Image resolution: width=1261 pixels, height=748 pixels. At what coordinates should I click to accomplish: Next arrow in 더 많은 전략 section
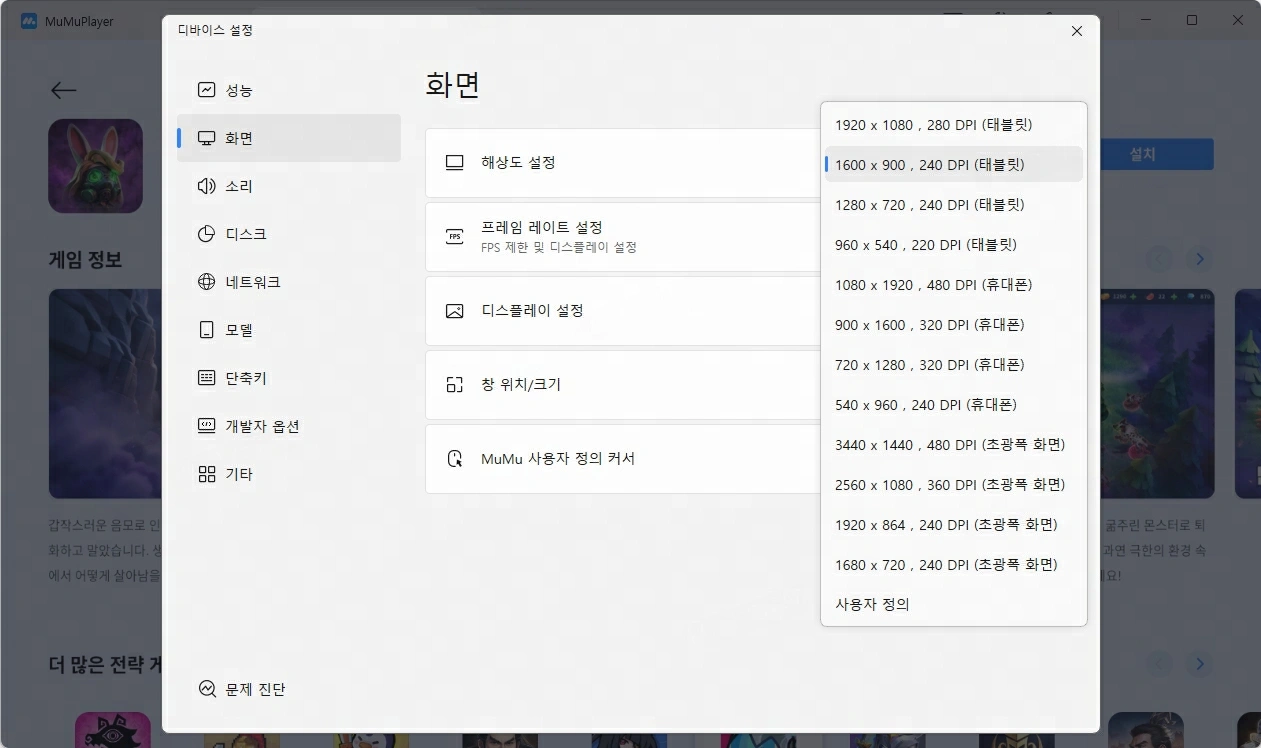tap(1200, 664)
